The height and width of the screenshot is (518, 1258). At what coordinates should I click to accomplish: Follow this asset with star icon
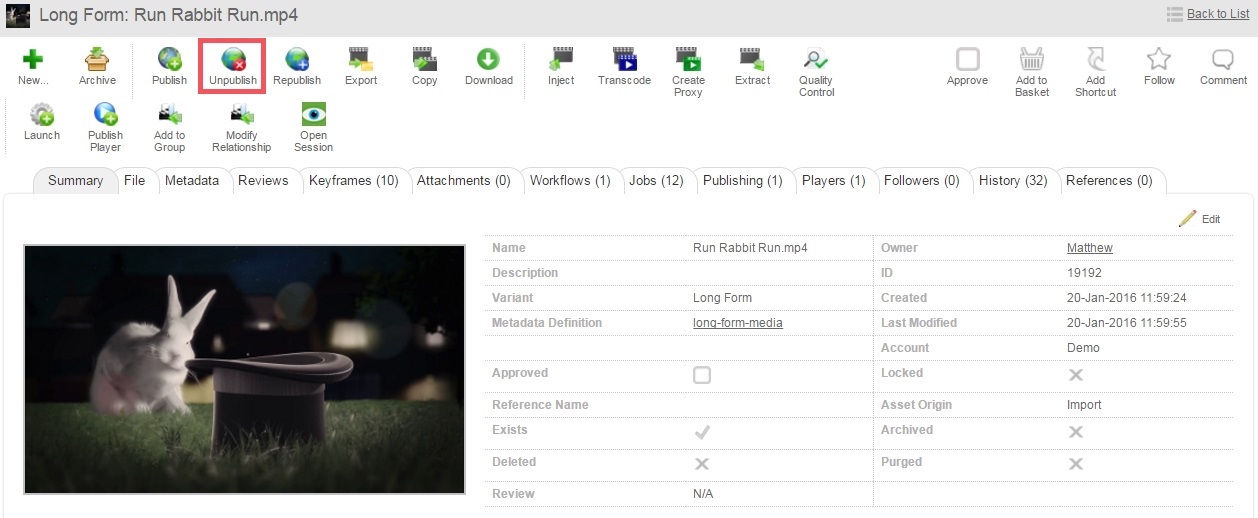point(1159,60)
